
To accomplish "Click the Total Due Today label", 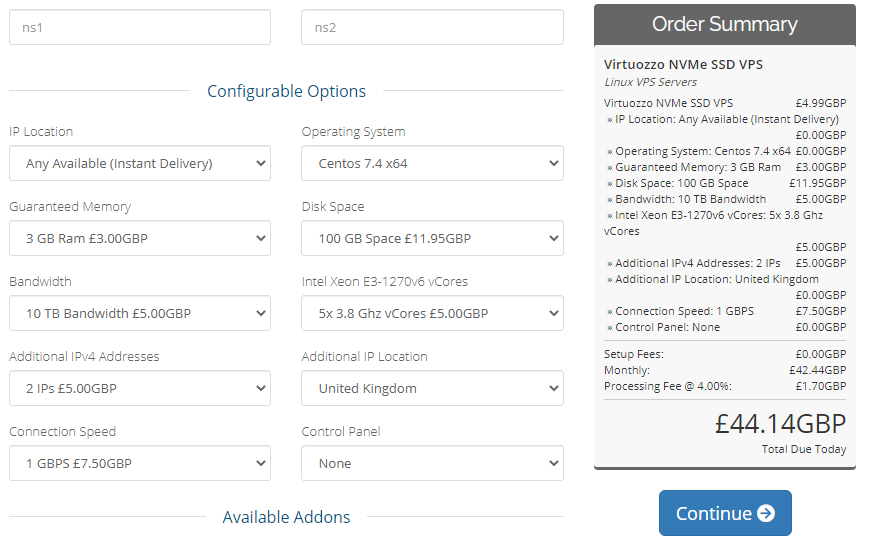I will (804, 449).
